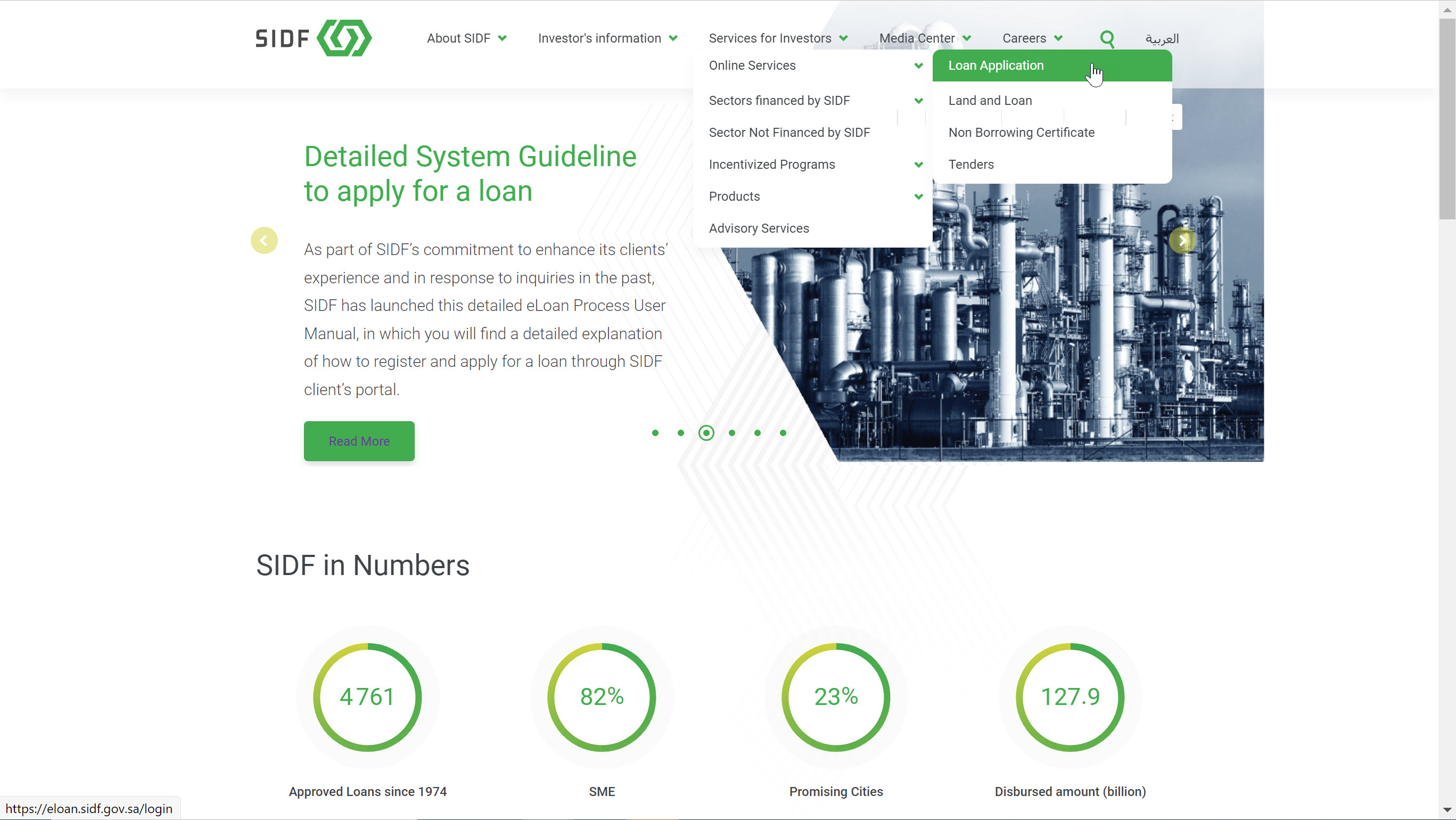
Task: Click the 4761 approved loans circle
Action: coord(367,696)
